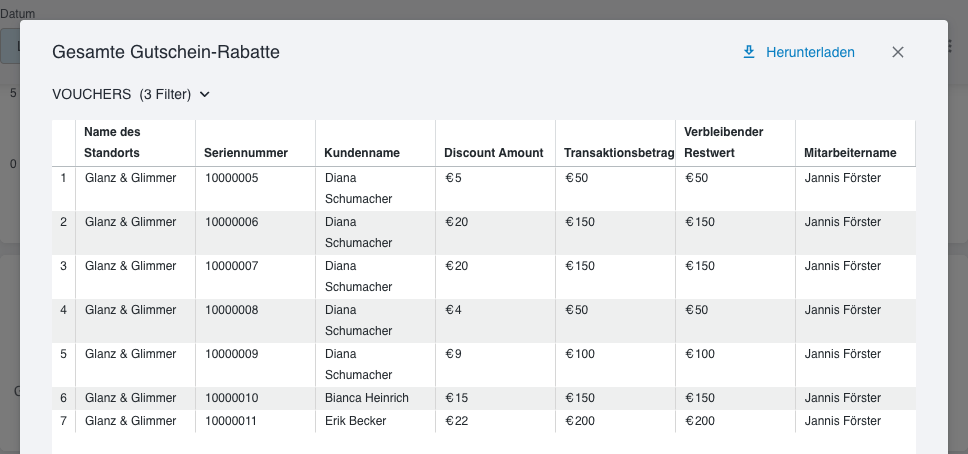Expand the VOUCHERS (3 Filter) chevron

[205, 94]
